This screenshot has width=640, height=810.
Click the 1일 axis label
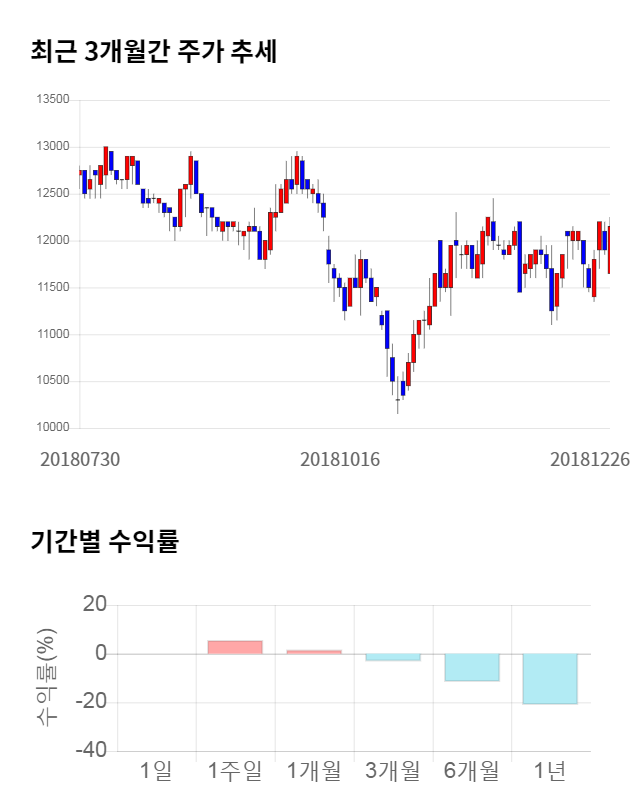(x=156, y=771)
